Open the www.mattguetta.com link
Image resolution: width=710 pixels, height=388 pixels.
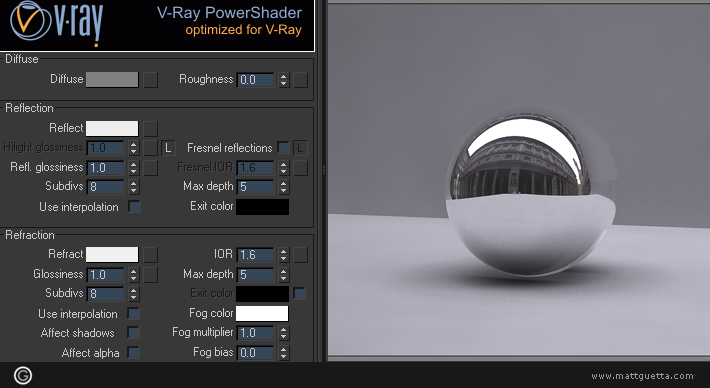(642, 376)
